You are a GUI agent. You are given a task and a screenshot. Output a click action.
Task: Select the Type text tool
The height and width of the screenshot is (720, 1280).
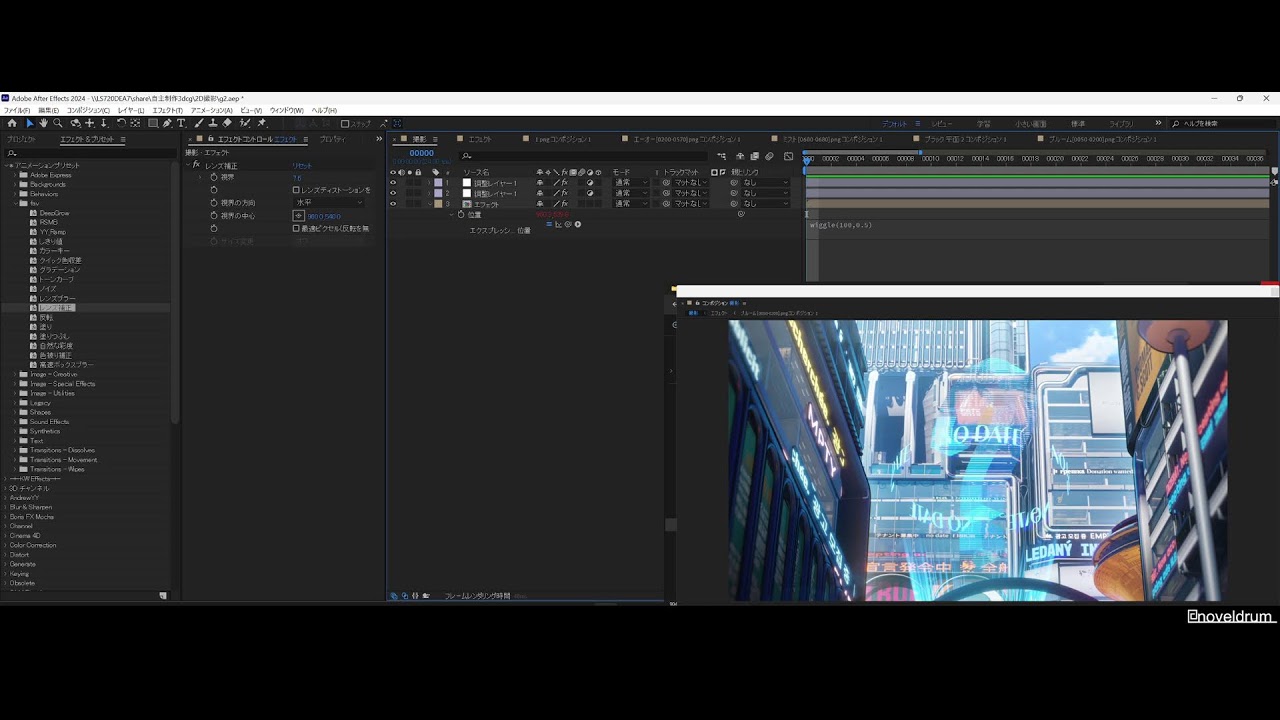point(181,123)
